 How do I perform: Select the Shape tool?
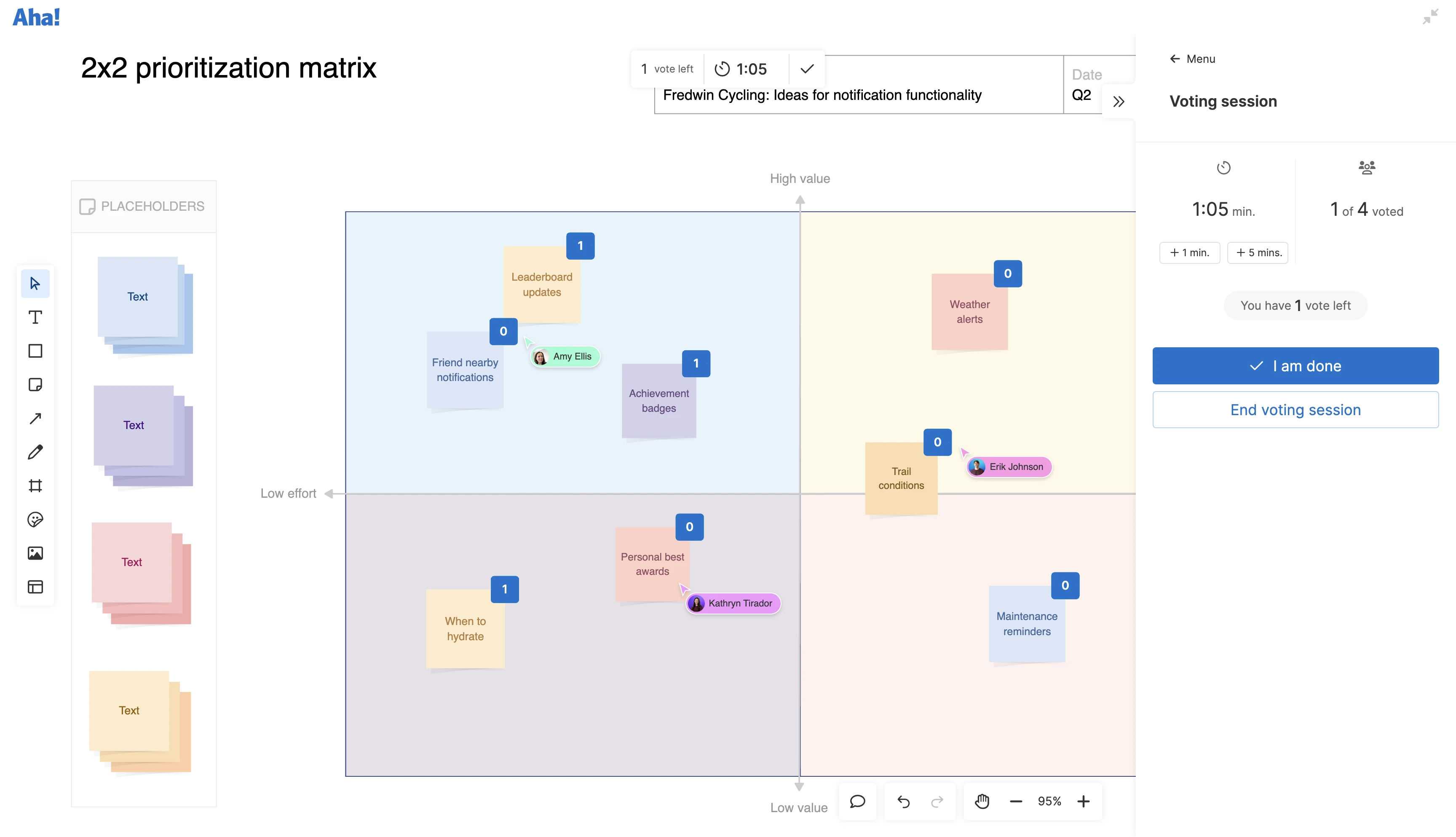[x=36, y=351]
